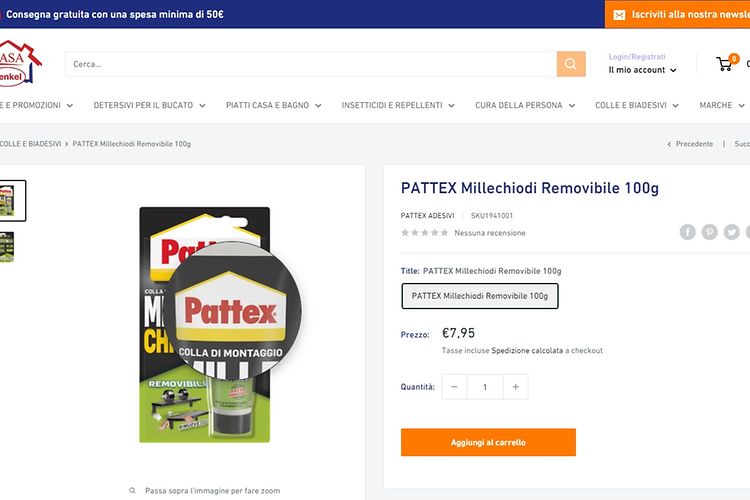Share product on Twitter icon

731,232
